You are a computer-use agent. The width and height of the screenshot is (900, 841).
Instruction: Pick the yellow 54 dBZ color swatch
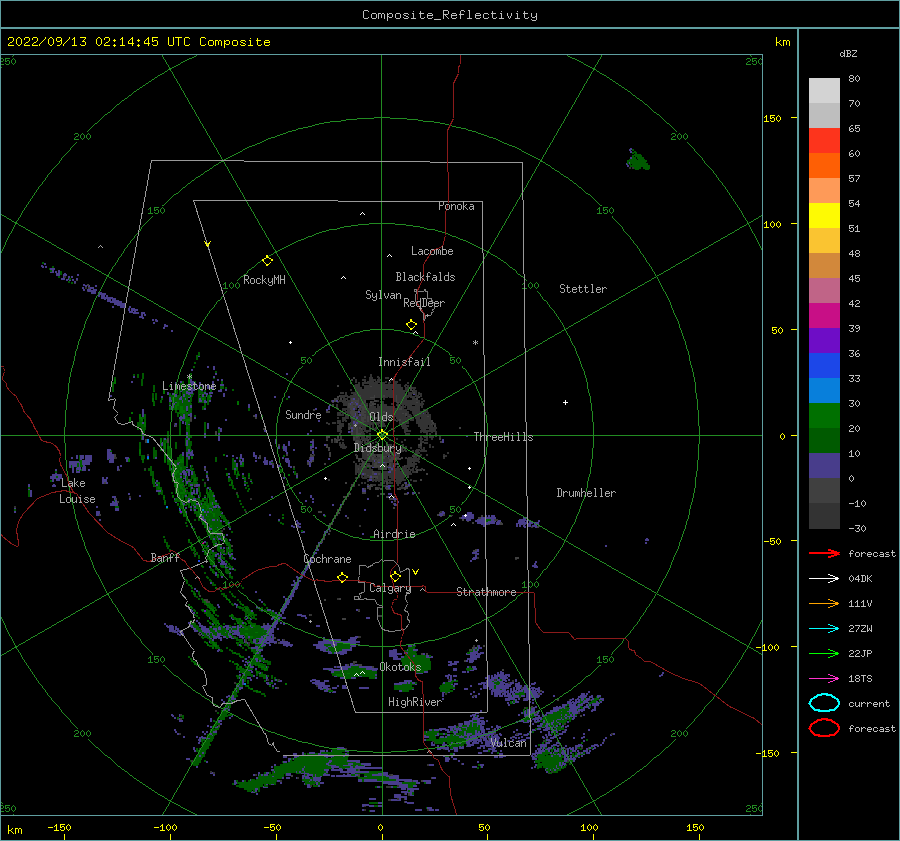(824, 215)
